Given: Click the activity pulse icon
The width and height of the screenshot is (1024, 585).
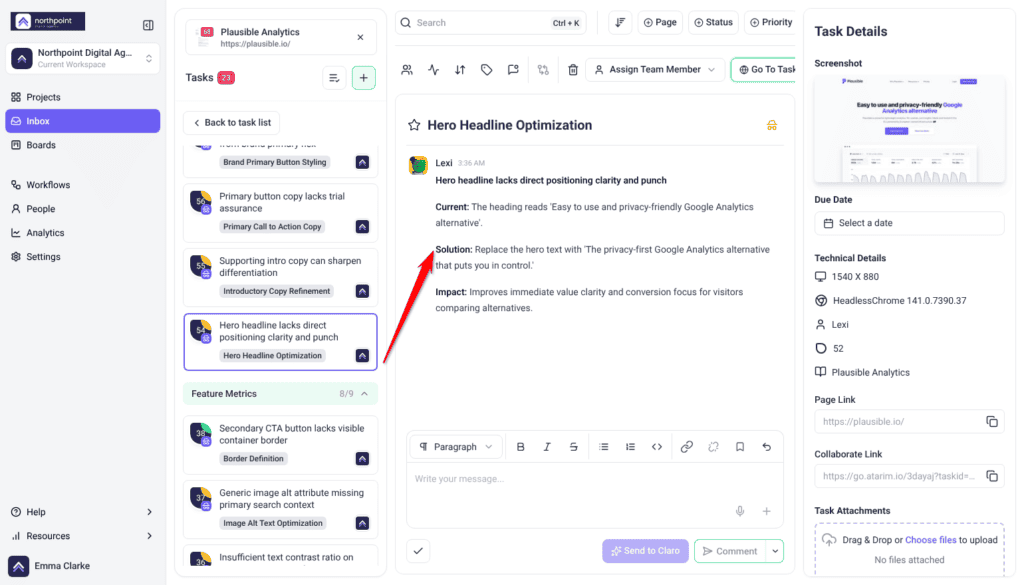Looking at the screenshot, I should [434, 70].
